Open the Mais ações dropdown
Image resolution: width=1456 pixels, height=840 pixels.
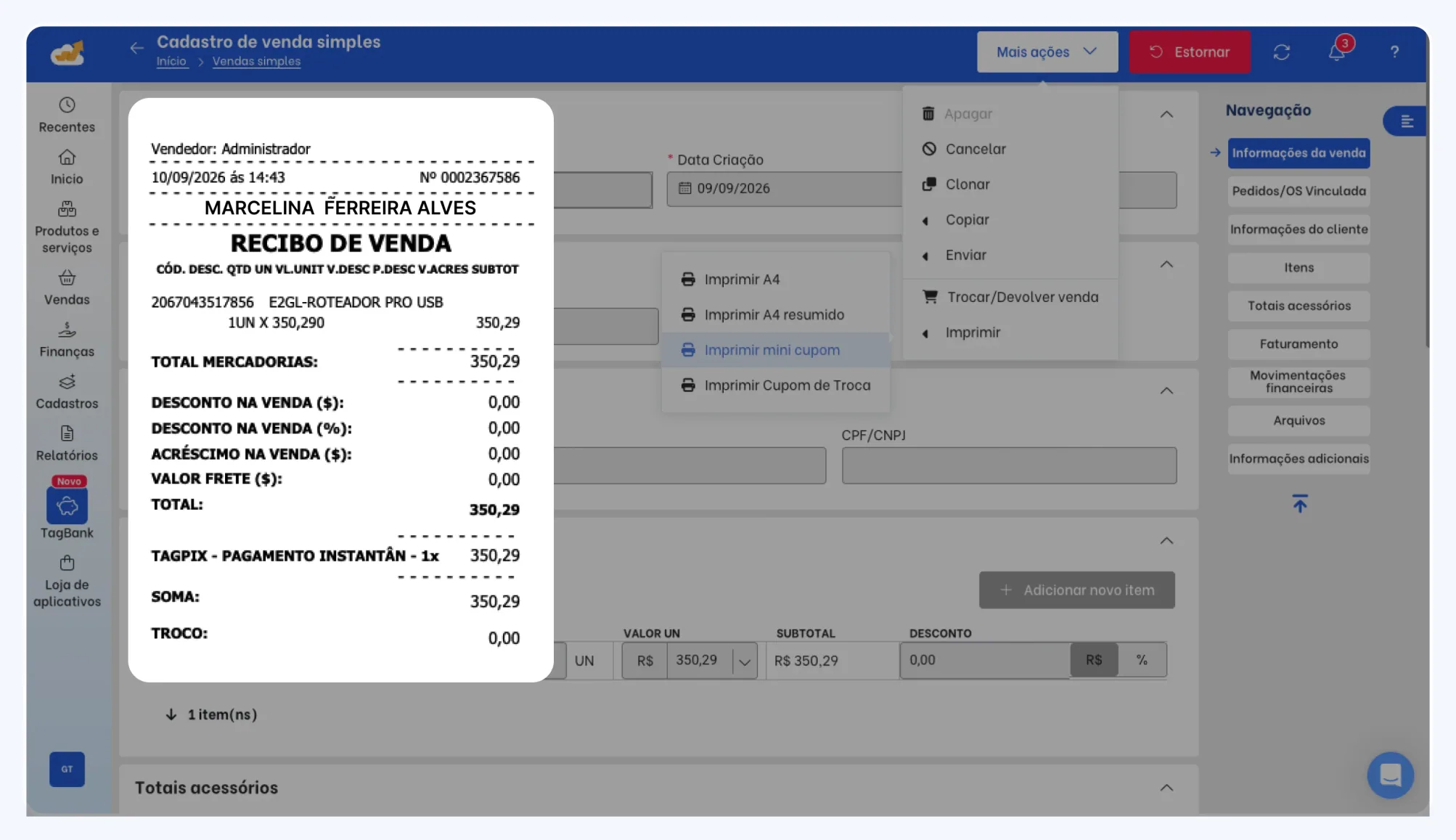(1047, 52)
